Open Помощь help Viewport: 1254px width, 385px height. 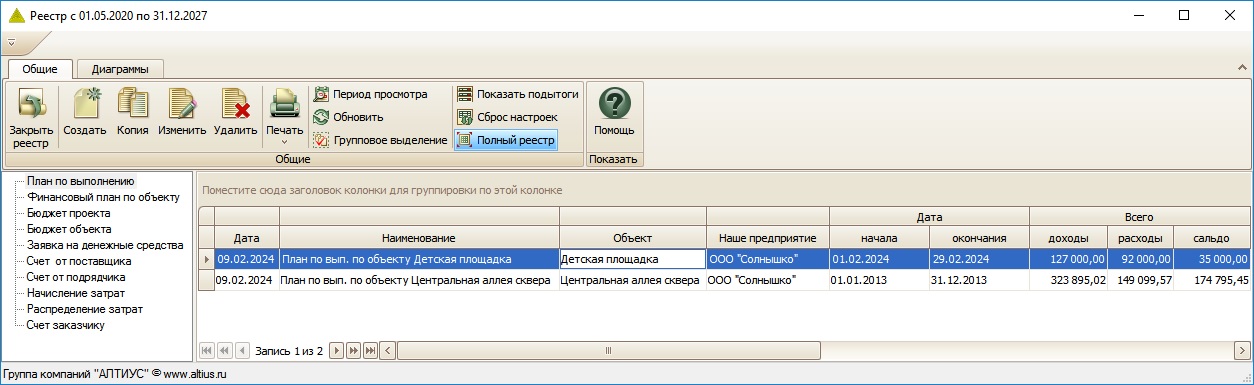614,112
